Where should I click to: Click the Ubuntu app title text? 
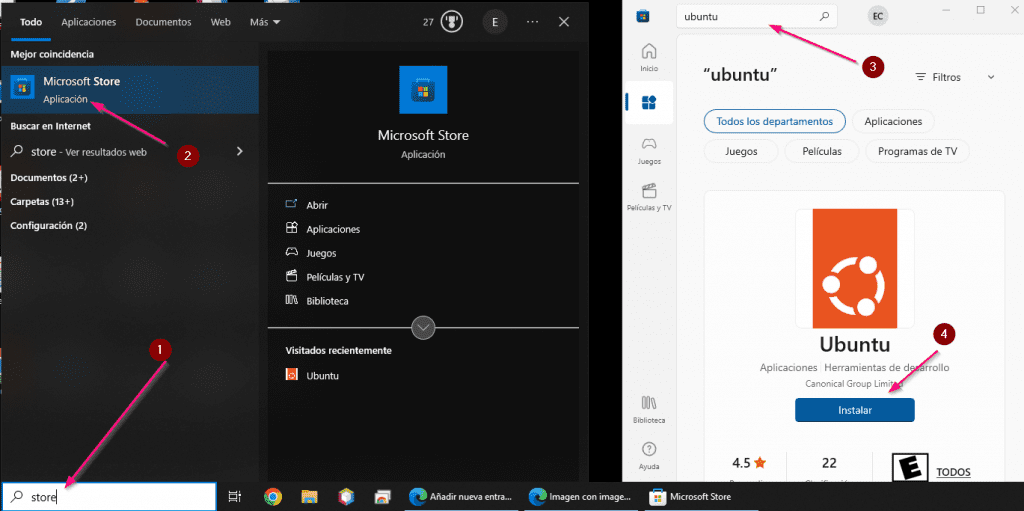coord(854,344)
